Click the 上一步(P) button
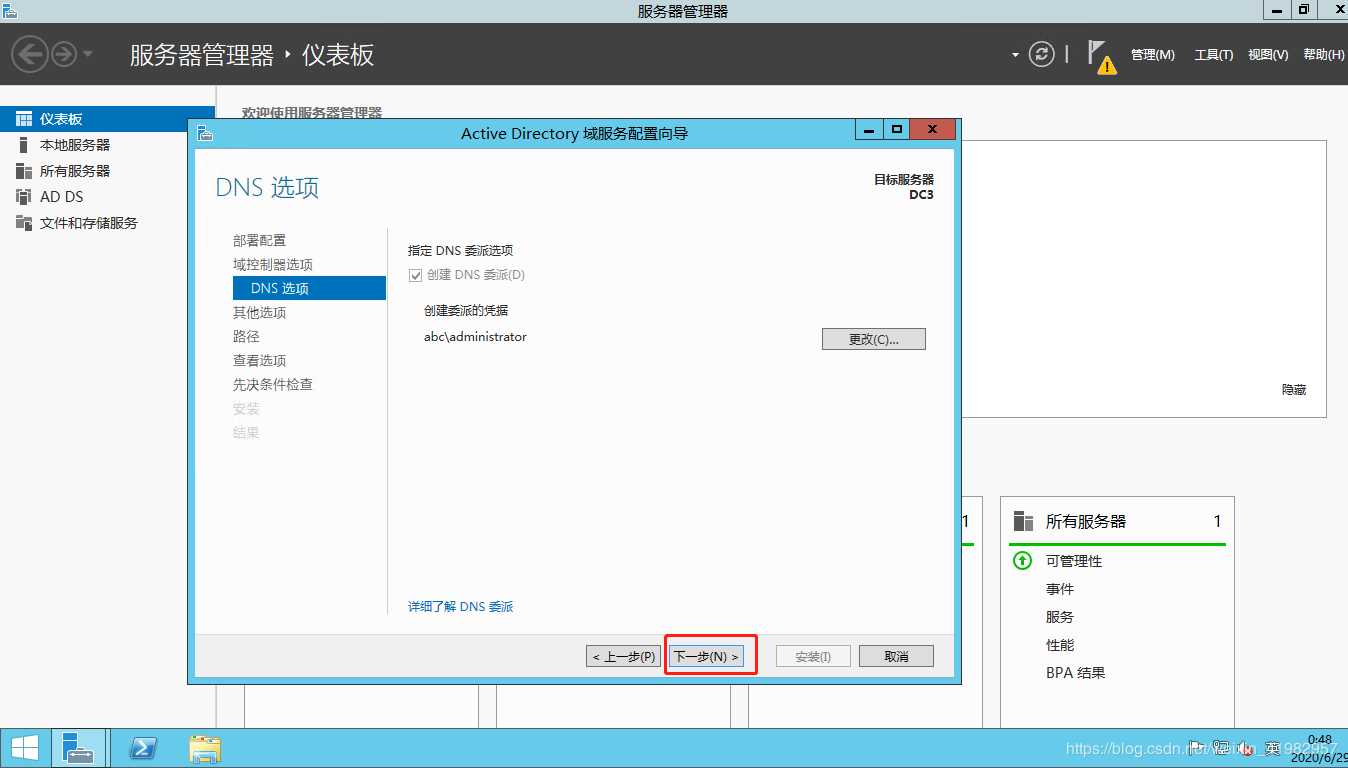This screenshot has height=768, width=1348. point(624,656)
